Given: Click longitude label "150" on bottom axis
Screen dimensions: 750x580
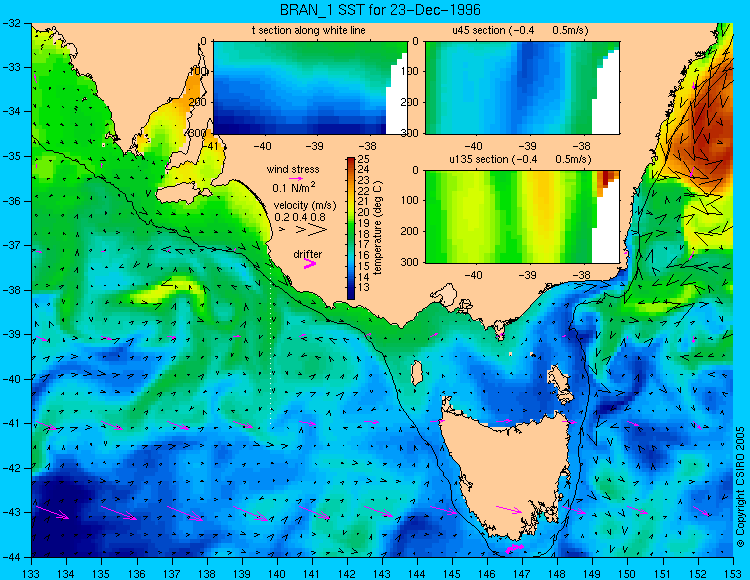Looking at the screenshot, I should (x=628, y=574).
